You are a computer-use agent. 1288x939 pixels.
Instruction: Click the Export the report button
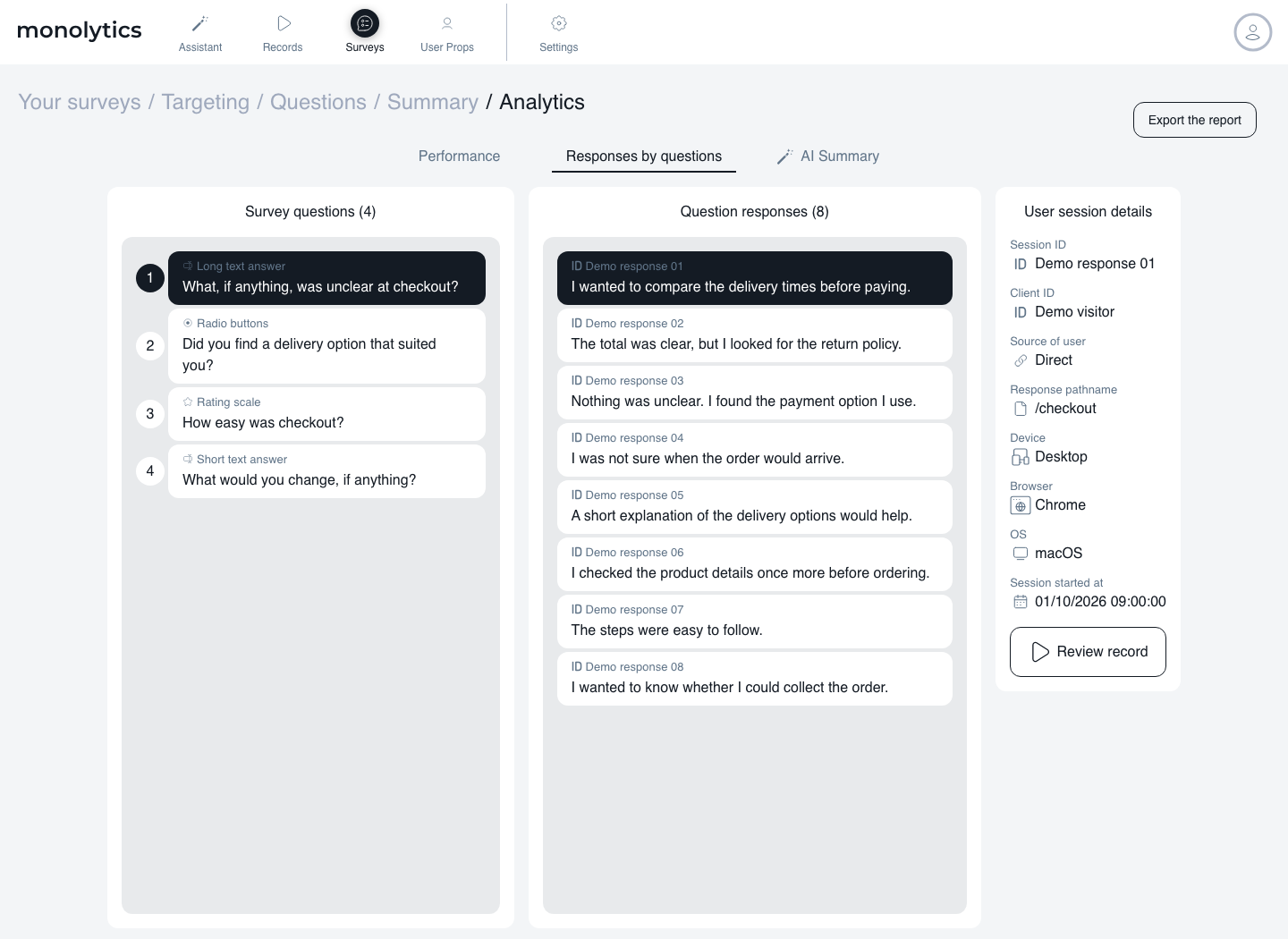click(x=1195, y=120)
